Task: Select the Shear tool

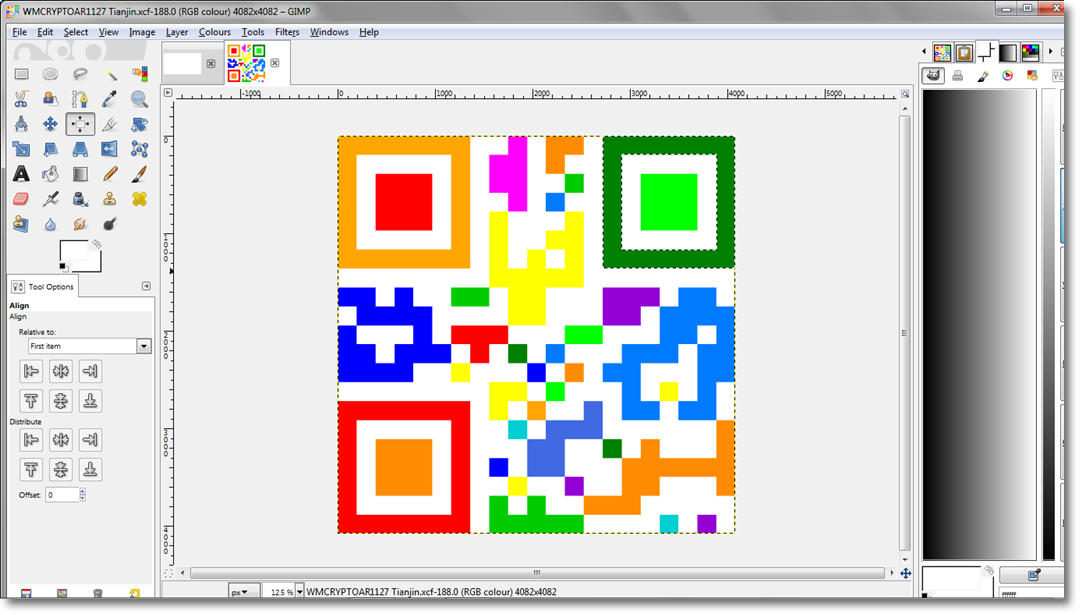Action: pos(50,149)
